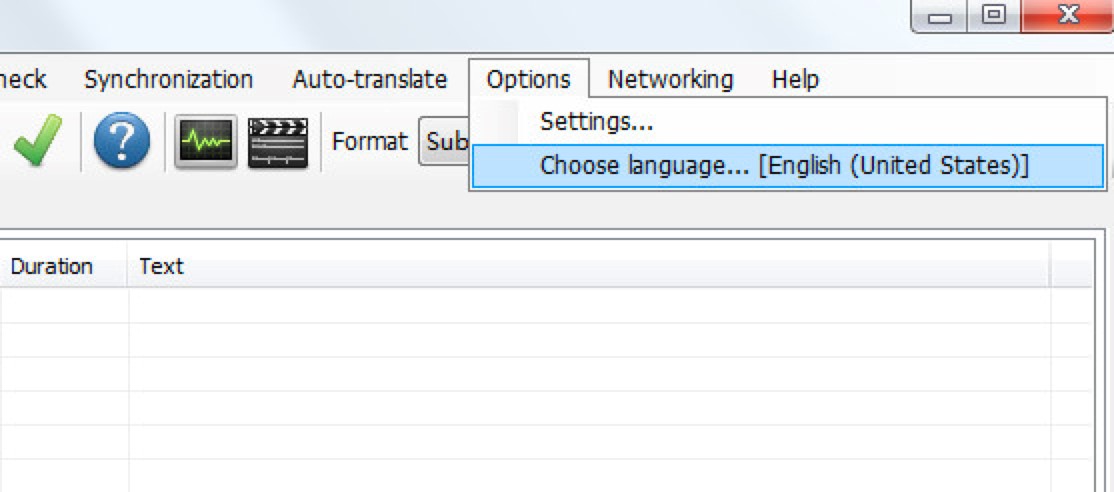Open help via blue question mark icon
Viewport: 1114px width, 492px height.
[122, 142]
